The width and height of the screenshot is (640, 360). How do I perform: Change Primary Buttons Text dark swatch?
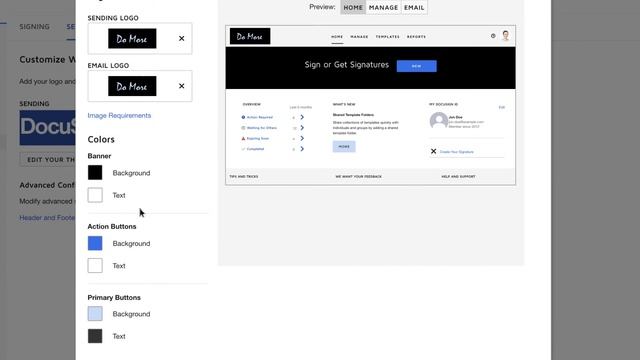point(95,336)
